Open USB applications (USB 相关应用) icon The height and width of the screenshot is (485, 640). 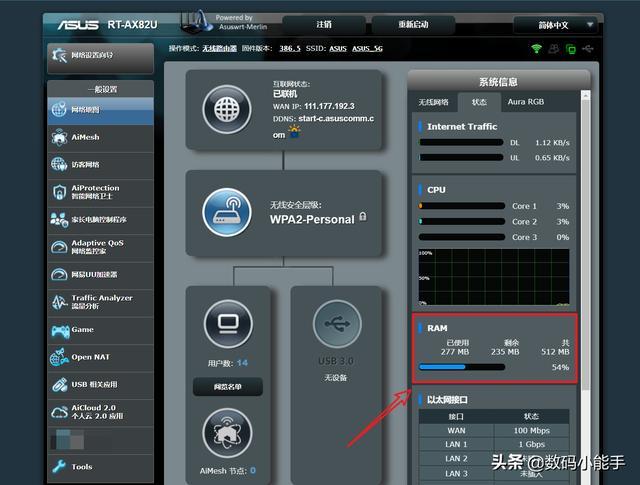pos(60,385)
